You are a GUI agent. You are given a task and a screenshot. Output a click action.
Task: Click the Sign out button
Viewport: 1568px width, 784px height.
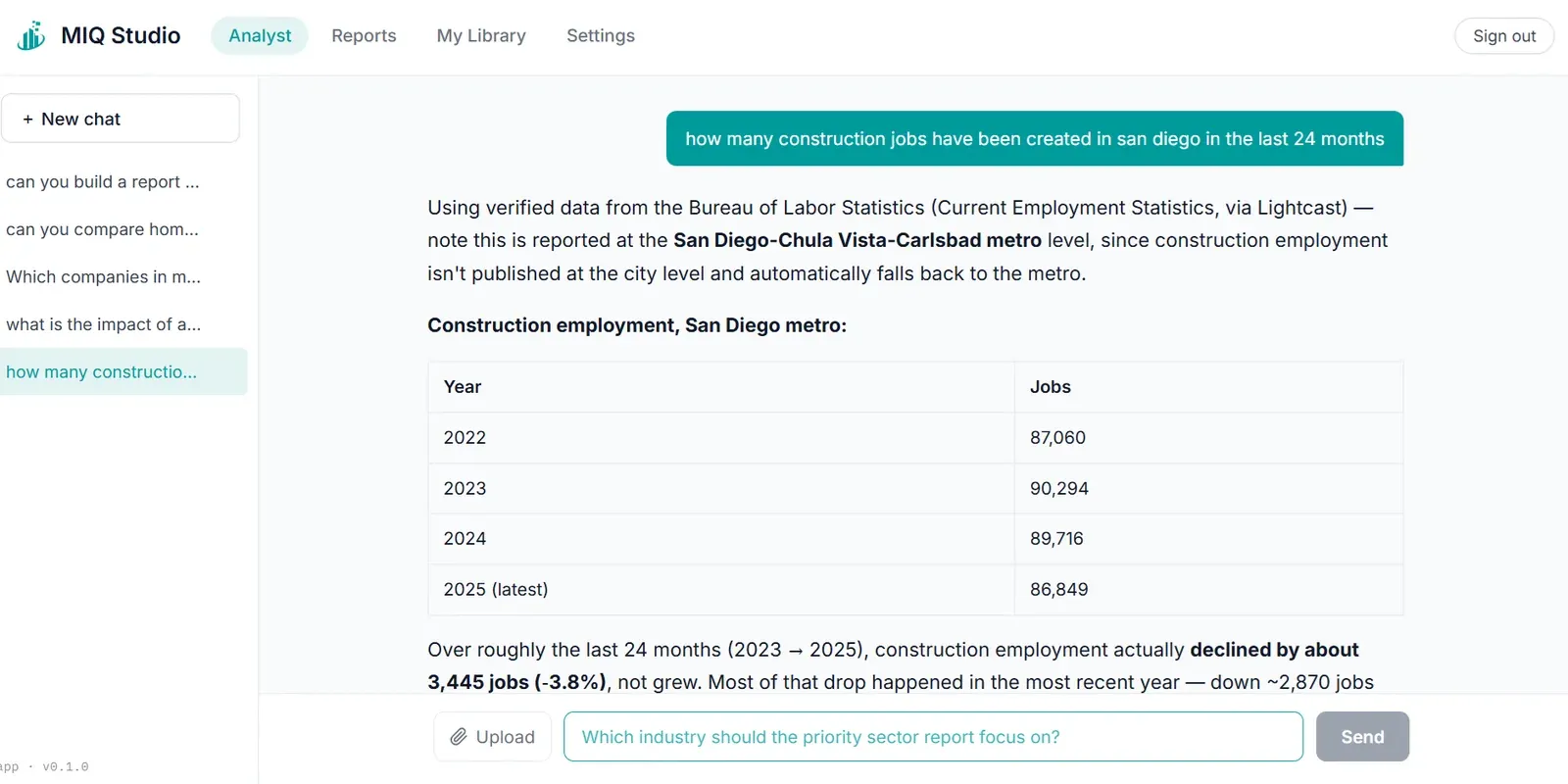click(x=1504, y=36)
